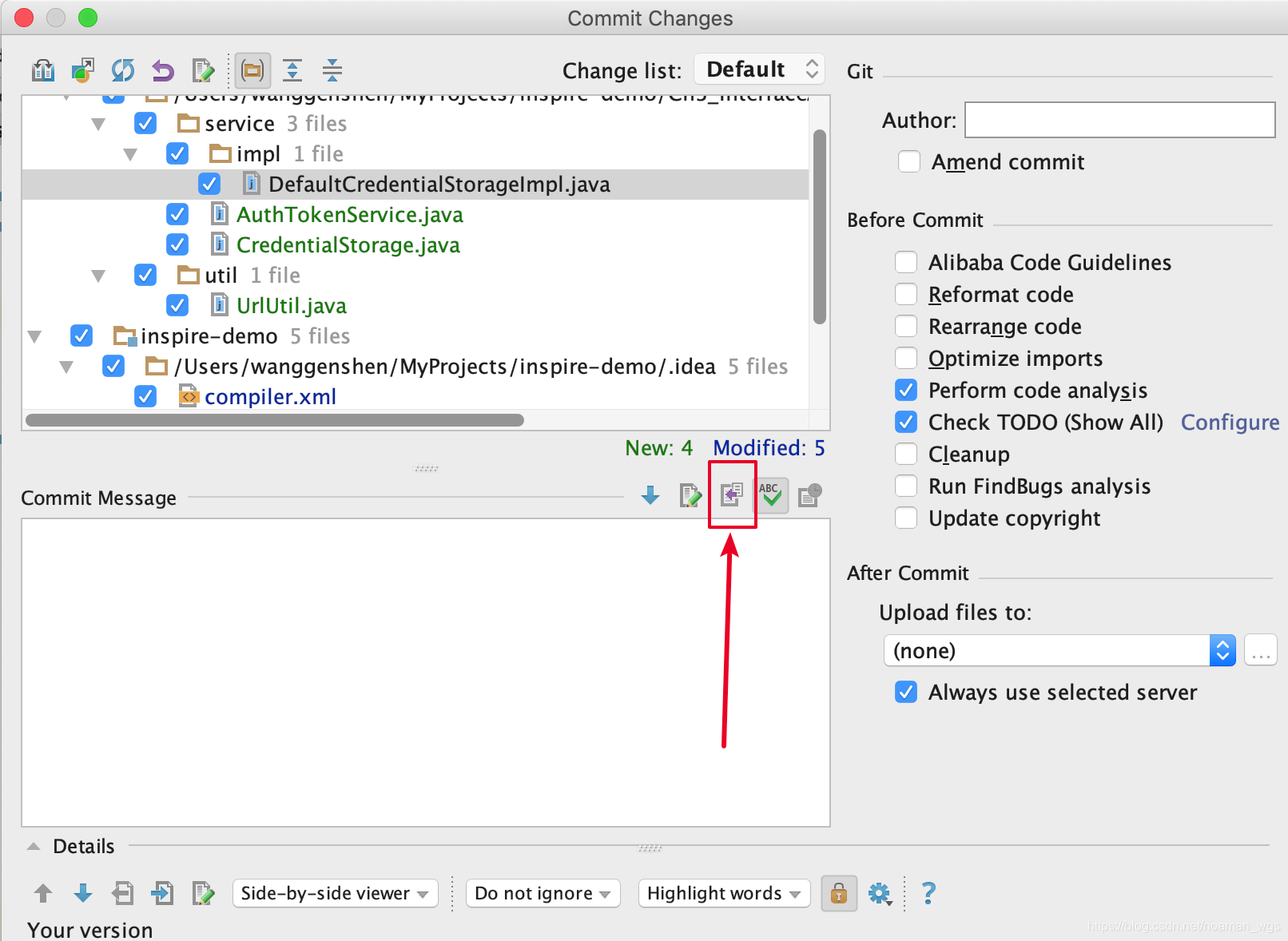1288x941 pixels.
Task: Open Side-by-side viewer dropdown
Action: 335,893
